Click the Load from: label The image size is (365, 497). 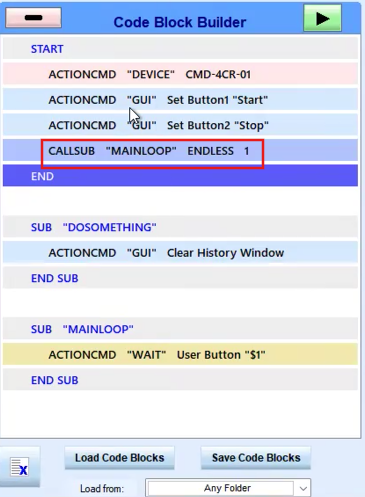[102, 489]
